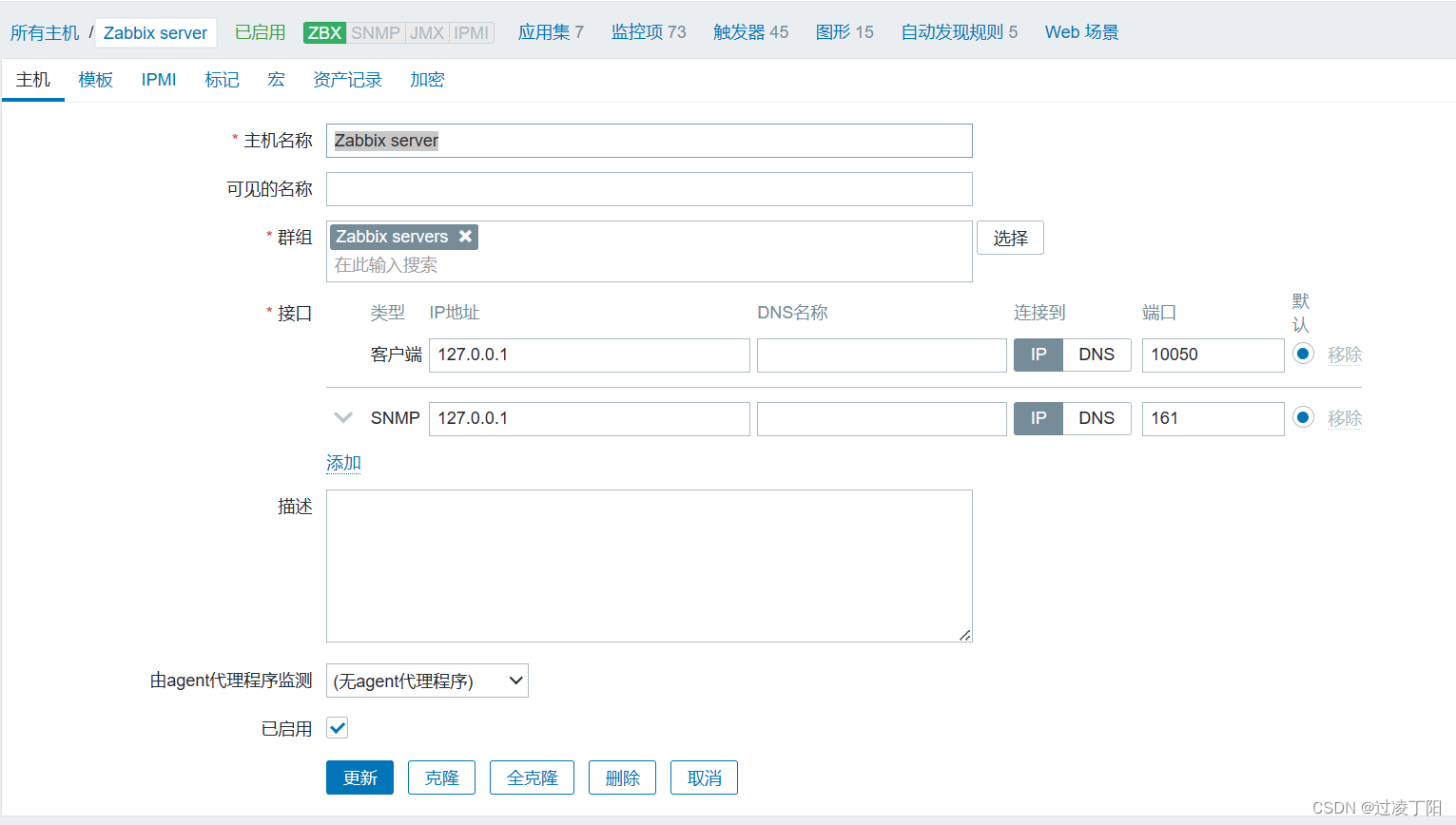
Task: Select default radio for SNMP interface
Action: (1303, 417)
